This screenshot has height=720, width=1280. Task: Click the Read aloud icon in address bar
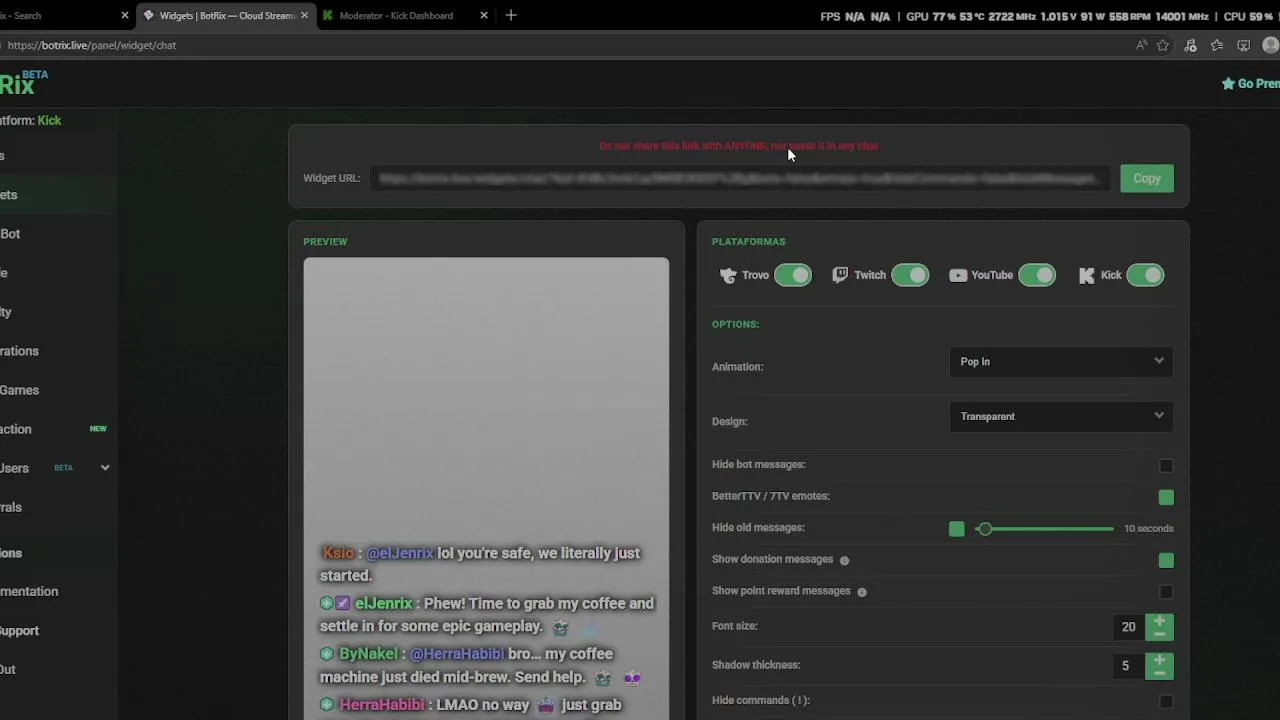(x=1141, y=45)
